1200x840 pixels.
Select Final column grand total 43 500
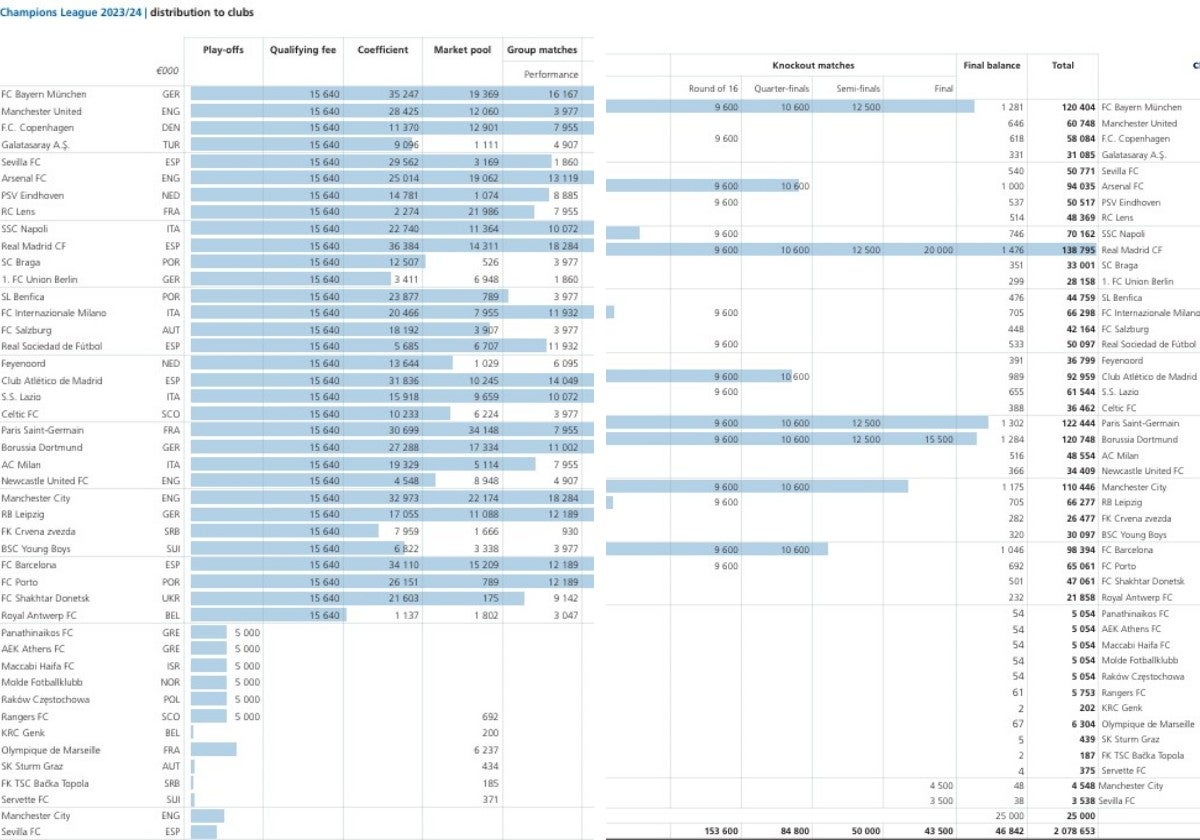(x=938, y=830)
